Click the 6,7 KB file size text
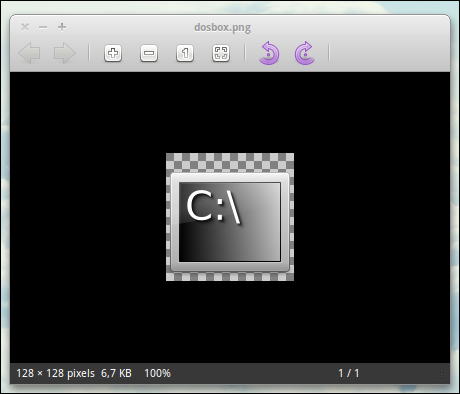 [x=116, y=373]
